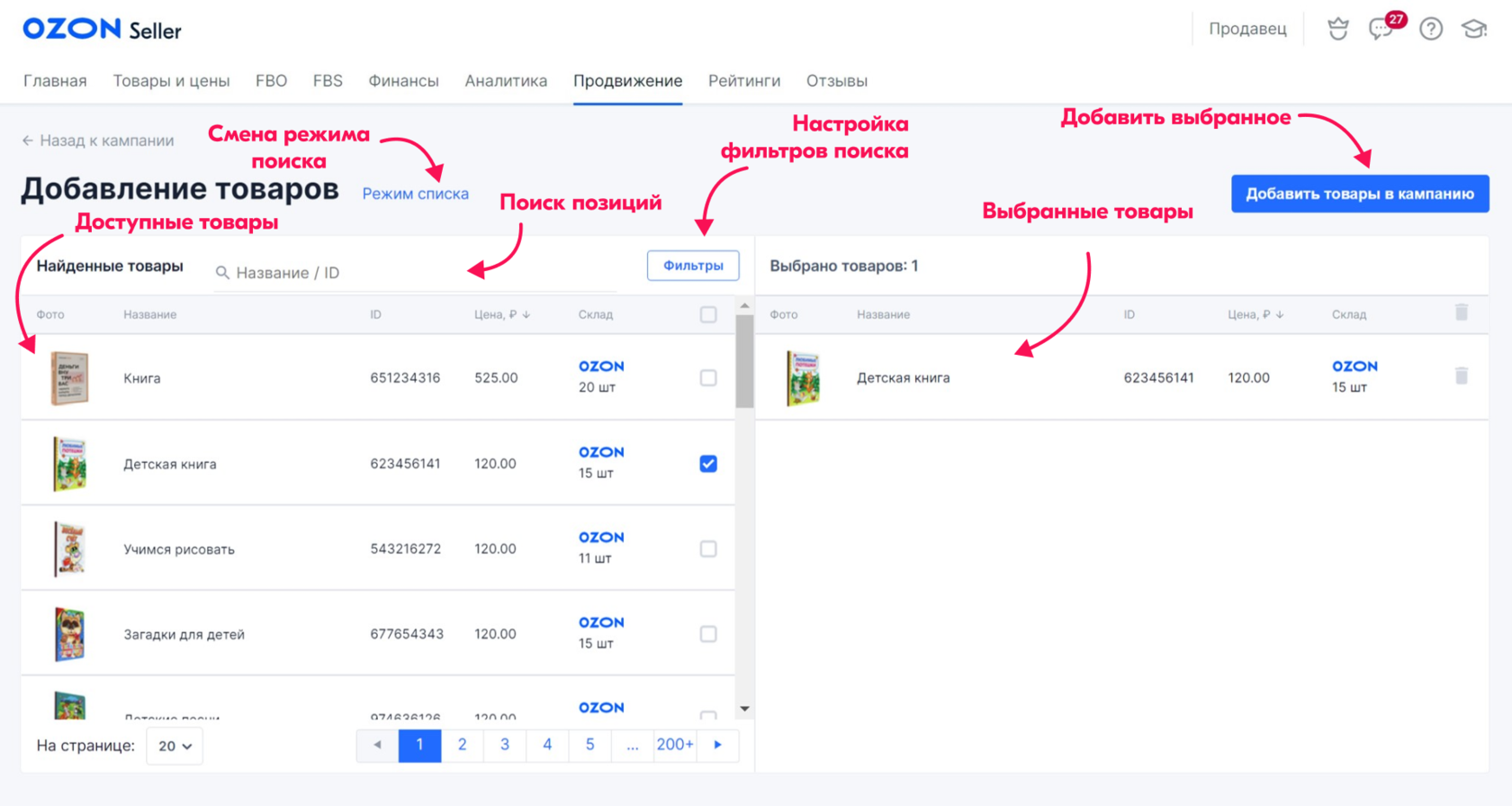Open the Отзывы tab
Viewport: 1512px width, 806px height.
[837, 81]
